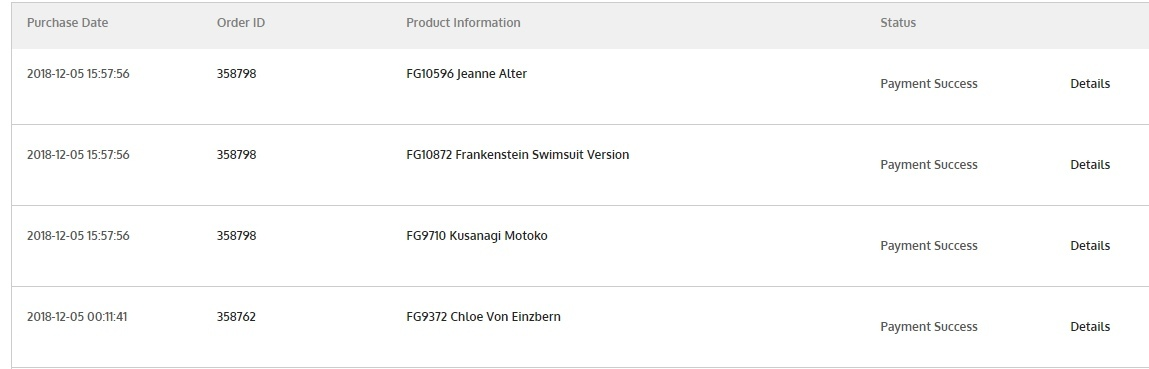Screen dimensions: 1149x369
Task: Click the Order ID column header
Action: pyautogui.click(x=241, y=23)
